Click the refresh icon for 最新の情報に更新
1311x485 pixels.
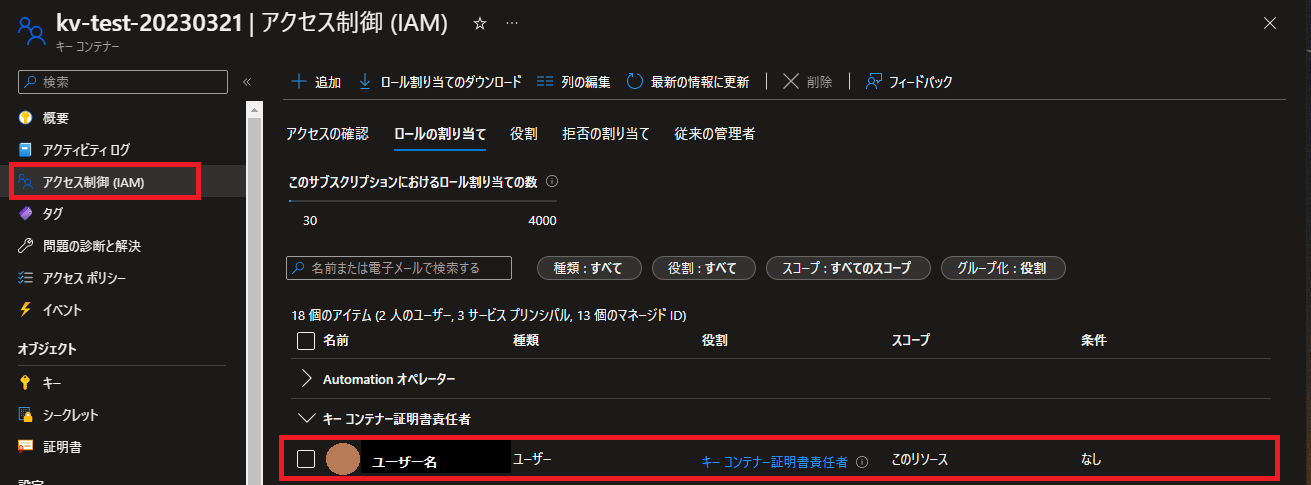[634, 82]
